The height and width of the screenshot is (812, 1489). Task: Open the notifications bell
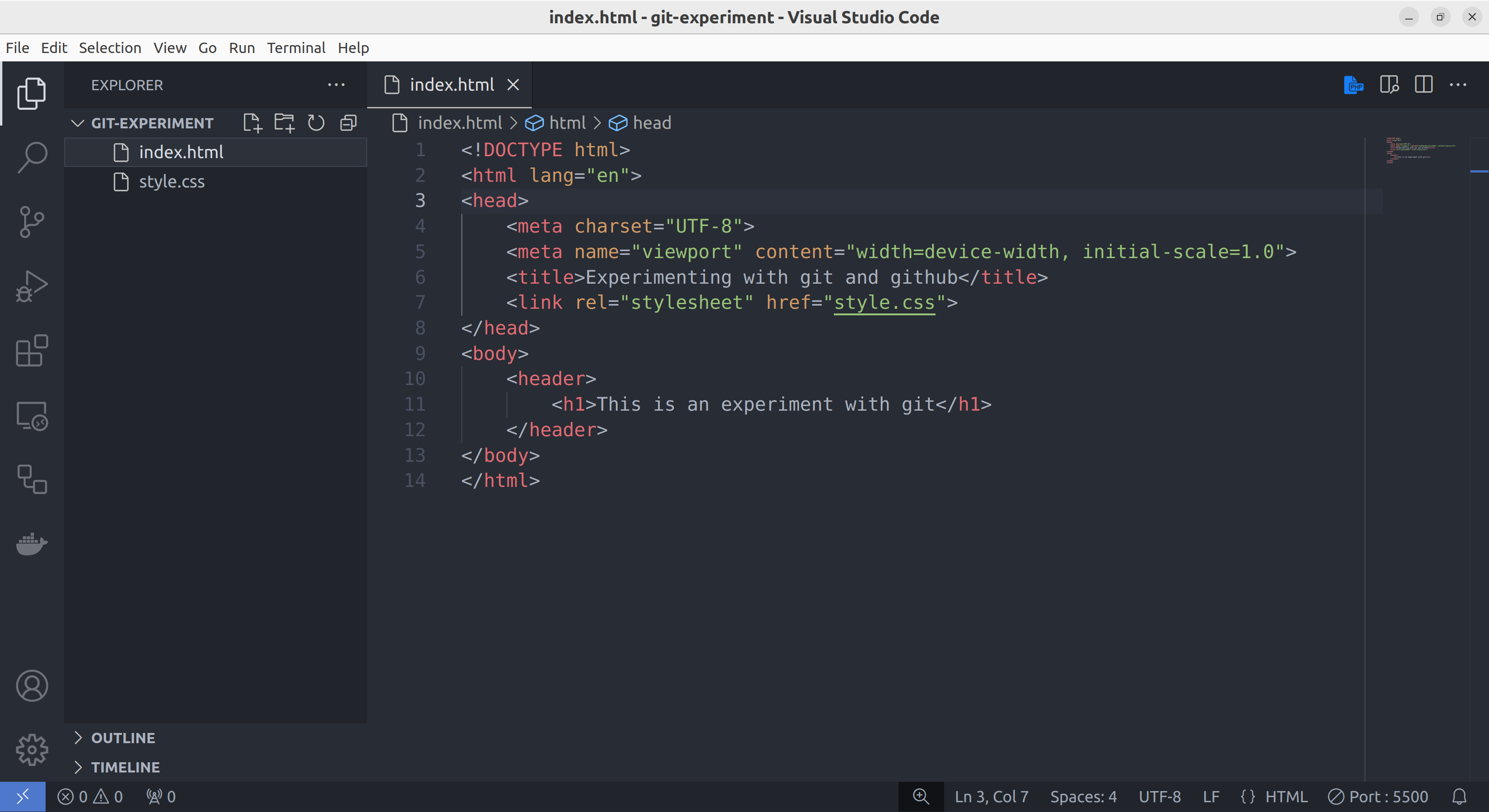pyautogui.click(x=1460, y=797)
